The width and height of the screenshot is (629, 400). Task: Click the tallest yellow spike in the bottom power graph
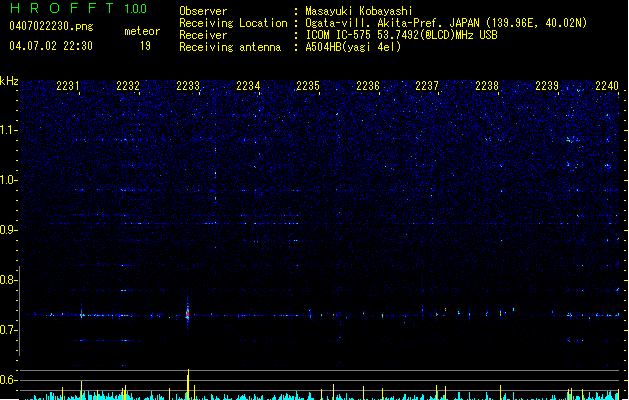(x=188, y=384)
